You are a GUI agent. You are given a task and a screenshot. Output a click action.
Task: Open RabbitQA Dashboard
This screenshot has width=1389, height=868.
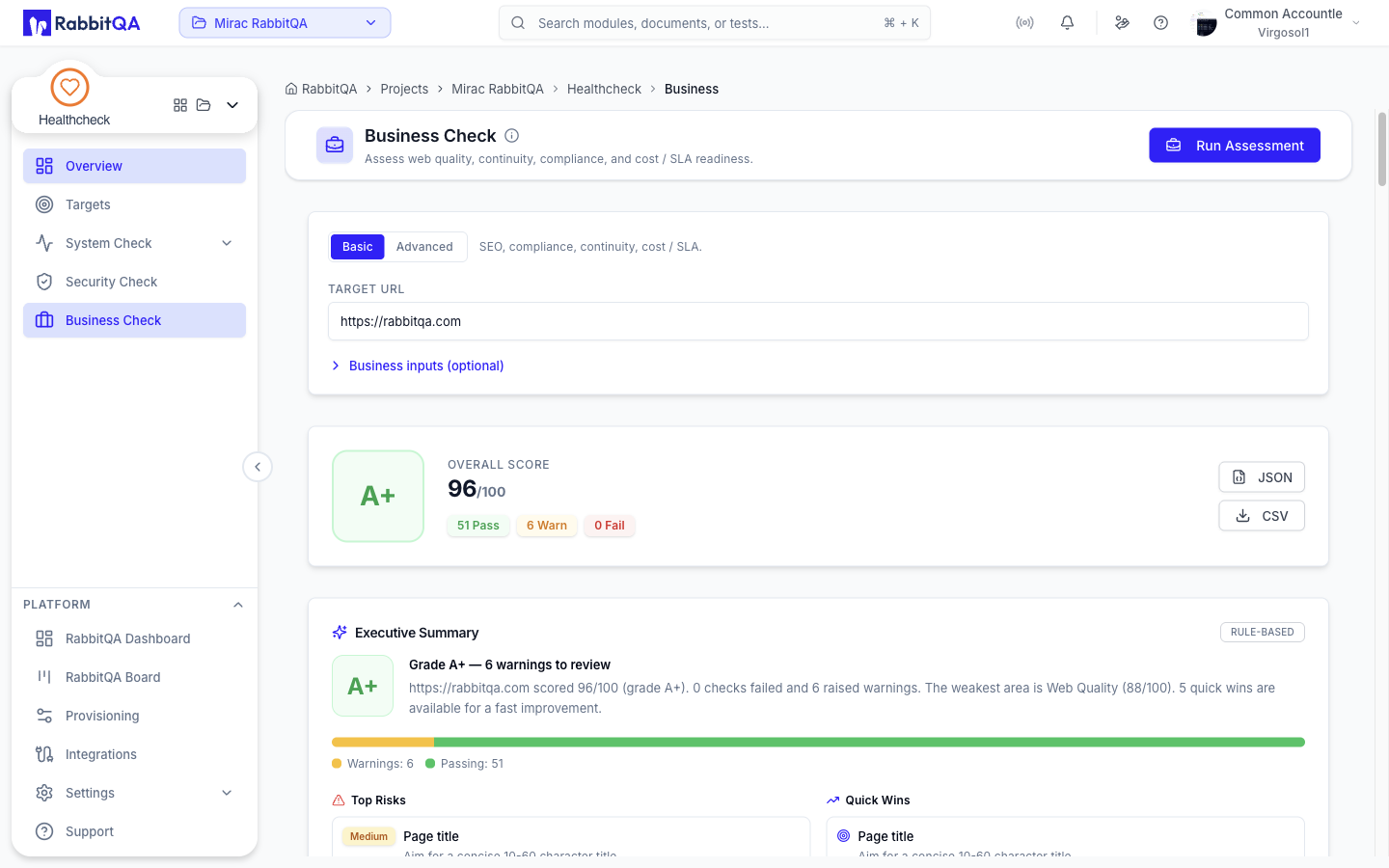coord(134,638)
